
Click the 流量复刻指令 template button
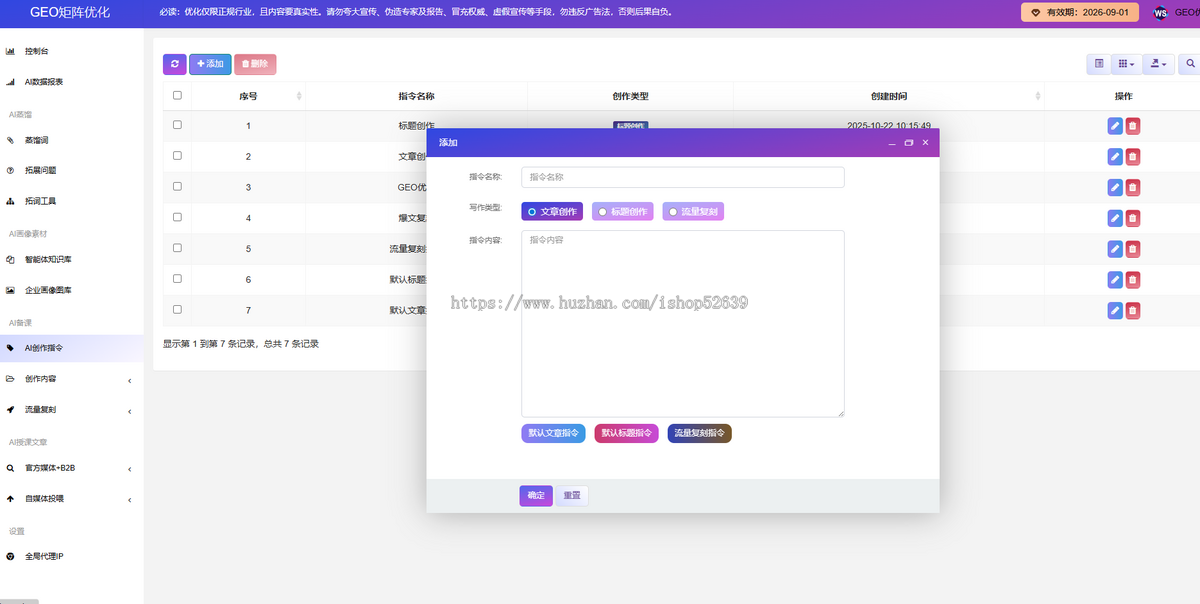point(700,434)
